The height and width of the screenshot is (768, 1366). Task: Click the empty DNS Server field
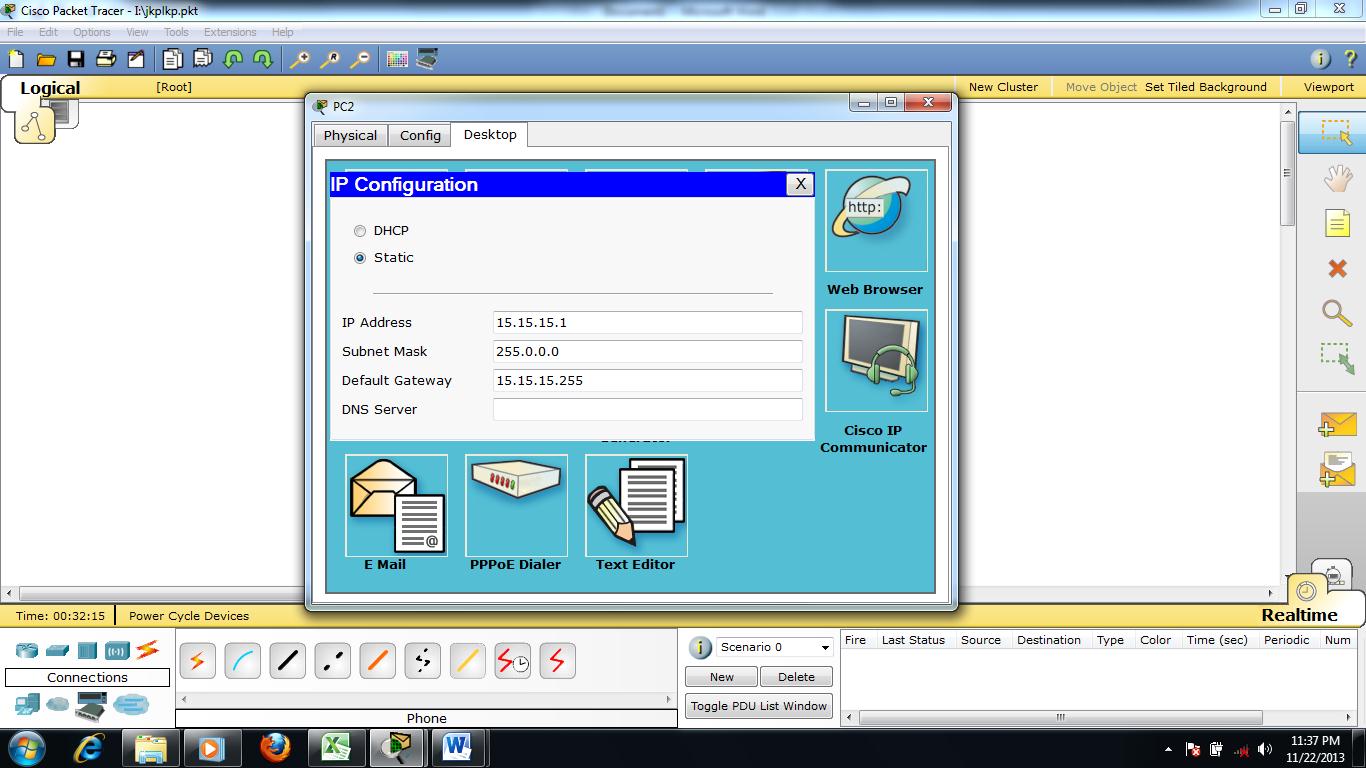coord(648,409)
